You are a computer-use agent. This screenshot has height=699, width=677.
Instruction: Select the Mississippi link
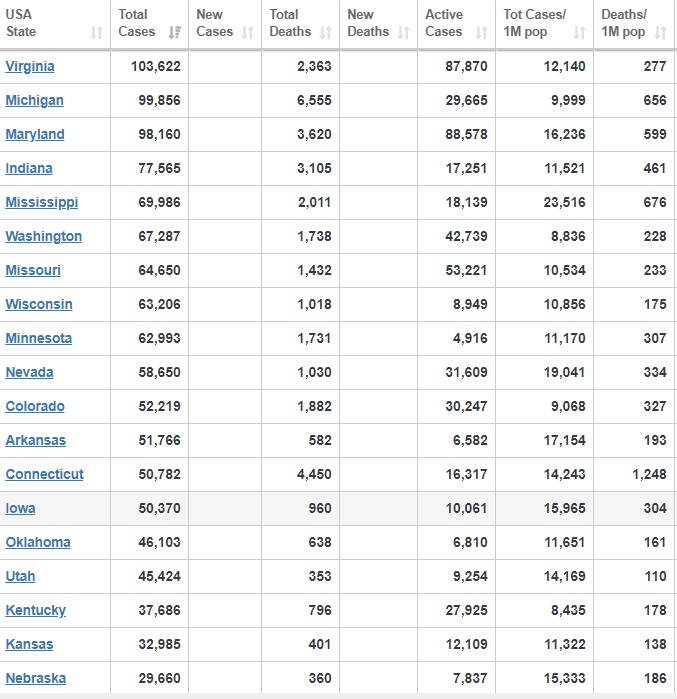[x=41, y=203]
